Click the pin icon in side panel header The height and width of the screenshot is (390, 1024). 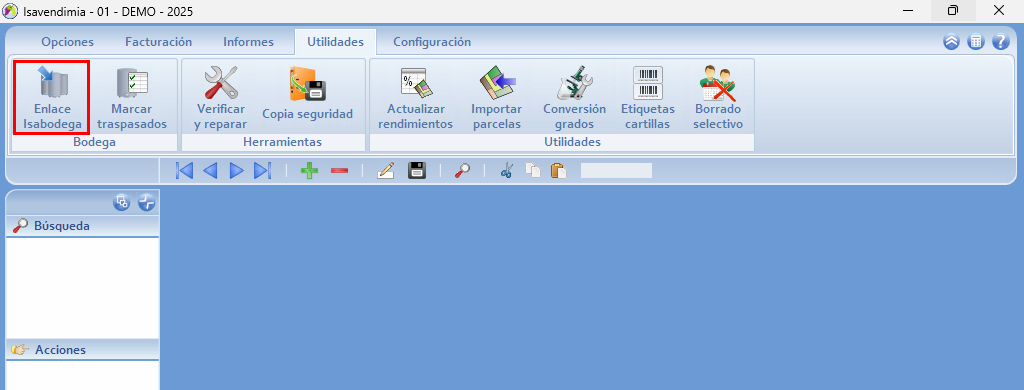click(147, 203)
